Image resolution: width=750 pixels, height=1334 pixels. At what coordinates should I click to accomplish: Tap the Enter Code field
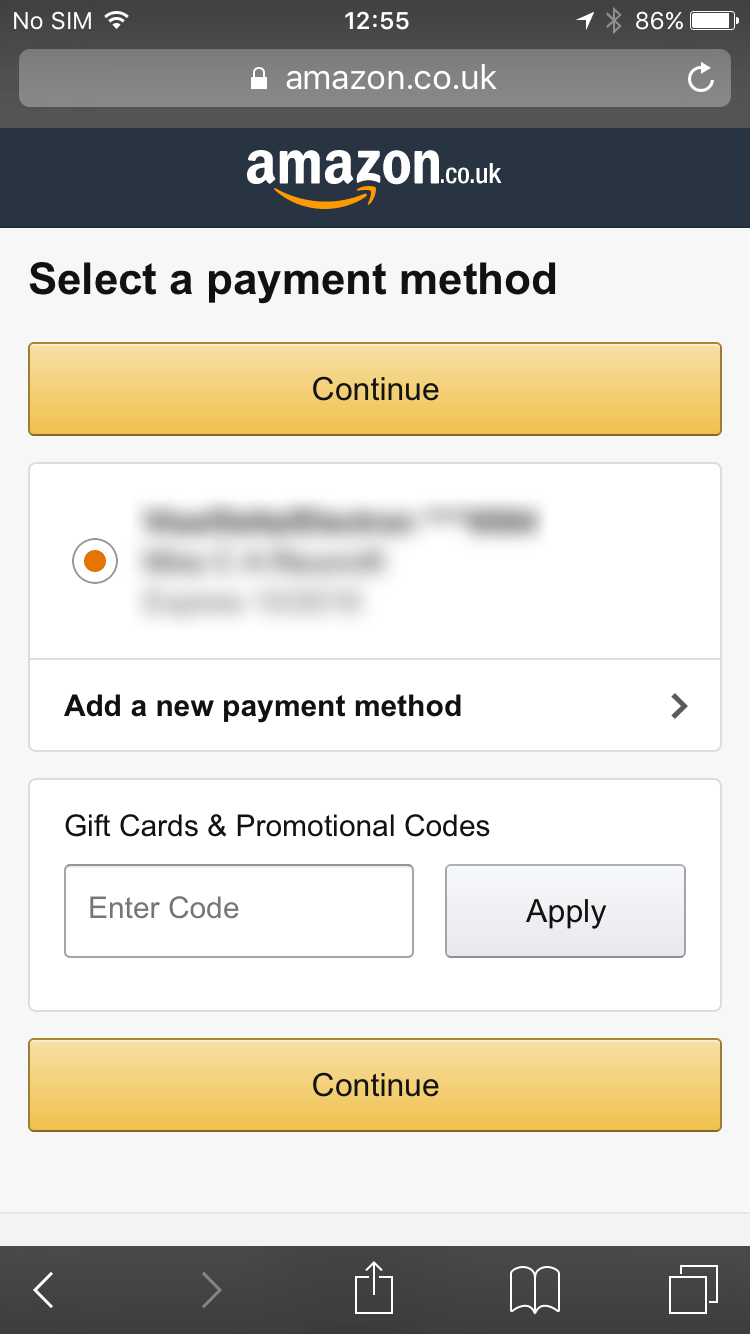[x=238, y=911]
